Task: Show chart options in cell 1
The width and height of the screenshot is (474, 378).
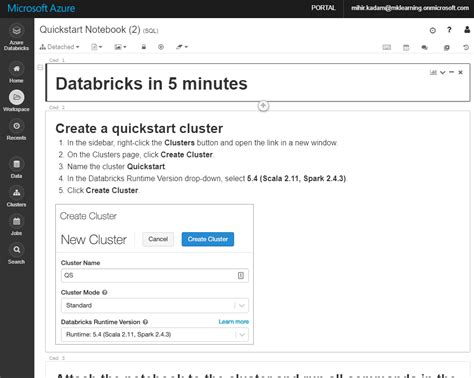Action: click(x=433, y=72)
